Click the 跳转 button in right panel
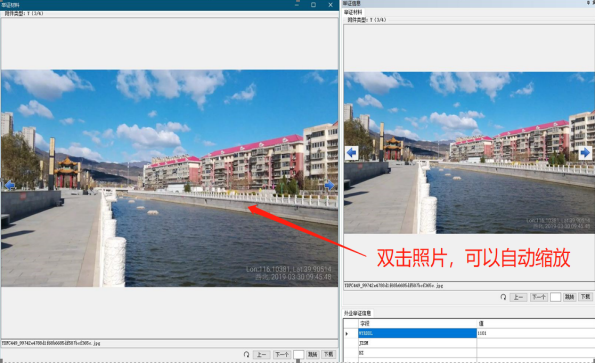595x363 pixels. tap(569, 297)
